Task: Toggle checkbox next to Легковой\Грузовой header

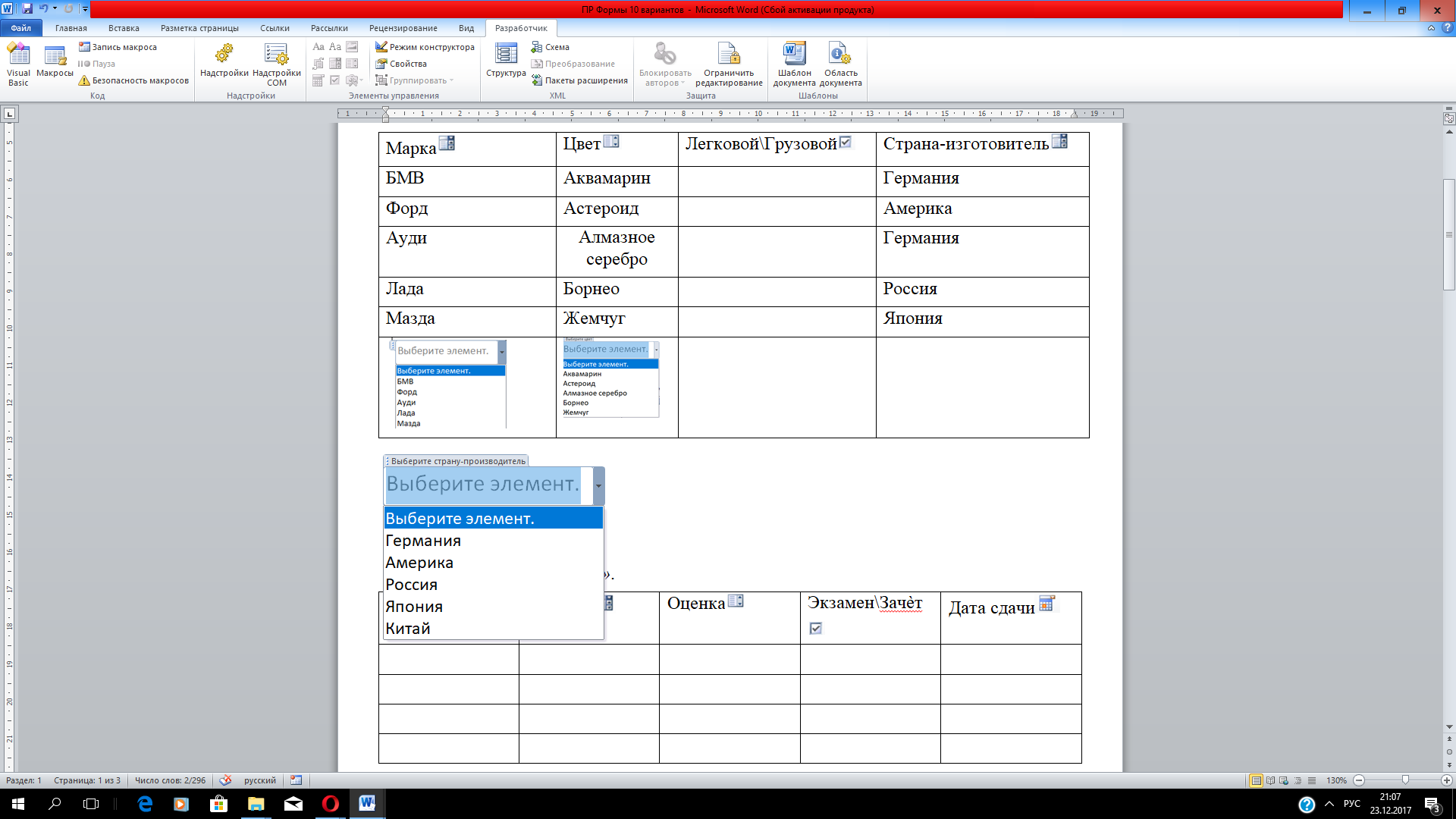Action: coord(846,142)
